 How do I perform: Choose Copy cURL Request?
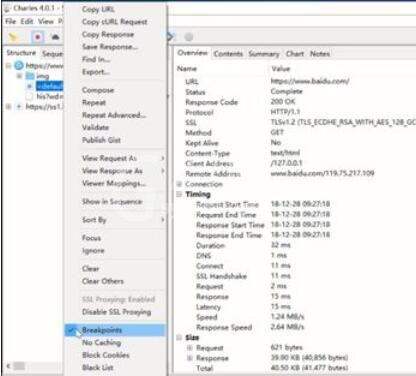115,22
